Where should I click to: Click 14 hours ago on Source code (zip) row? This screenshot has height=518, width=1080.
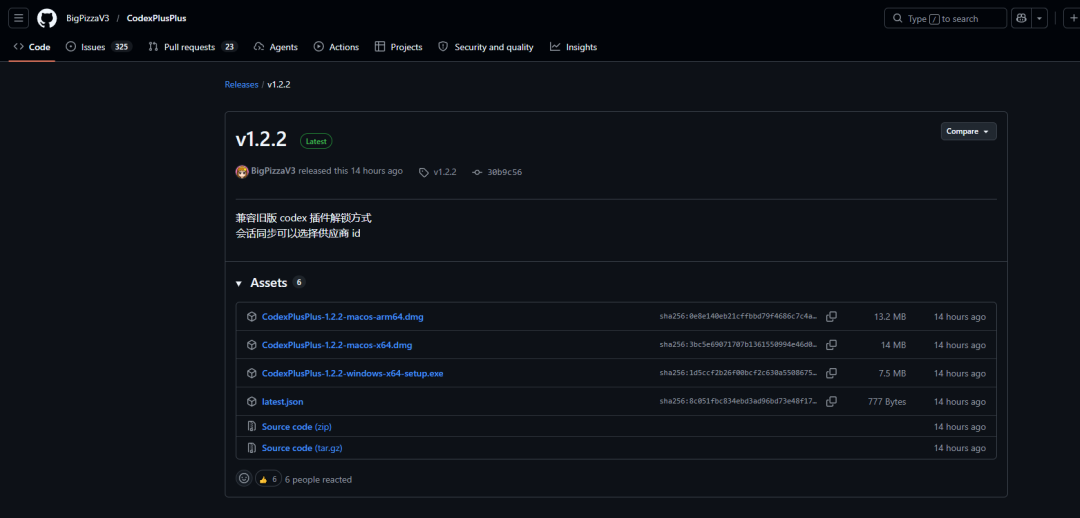pyautogui.click(x=959, y=426)
